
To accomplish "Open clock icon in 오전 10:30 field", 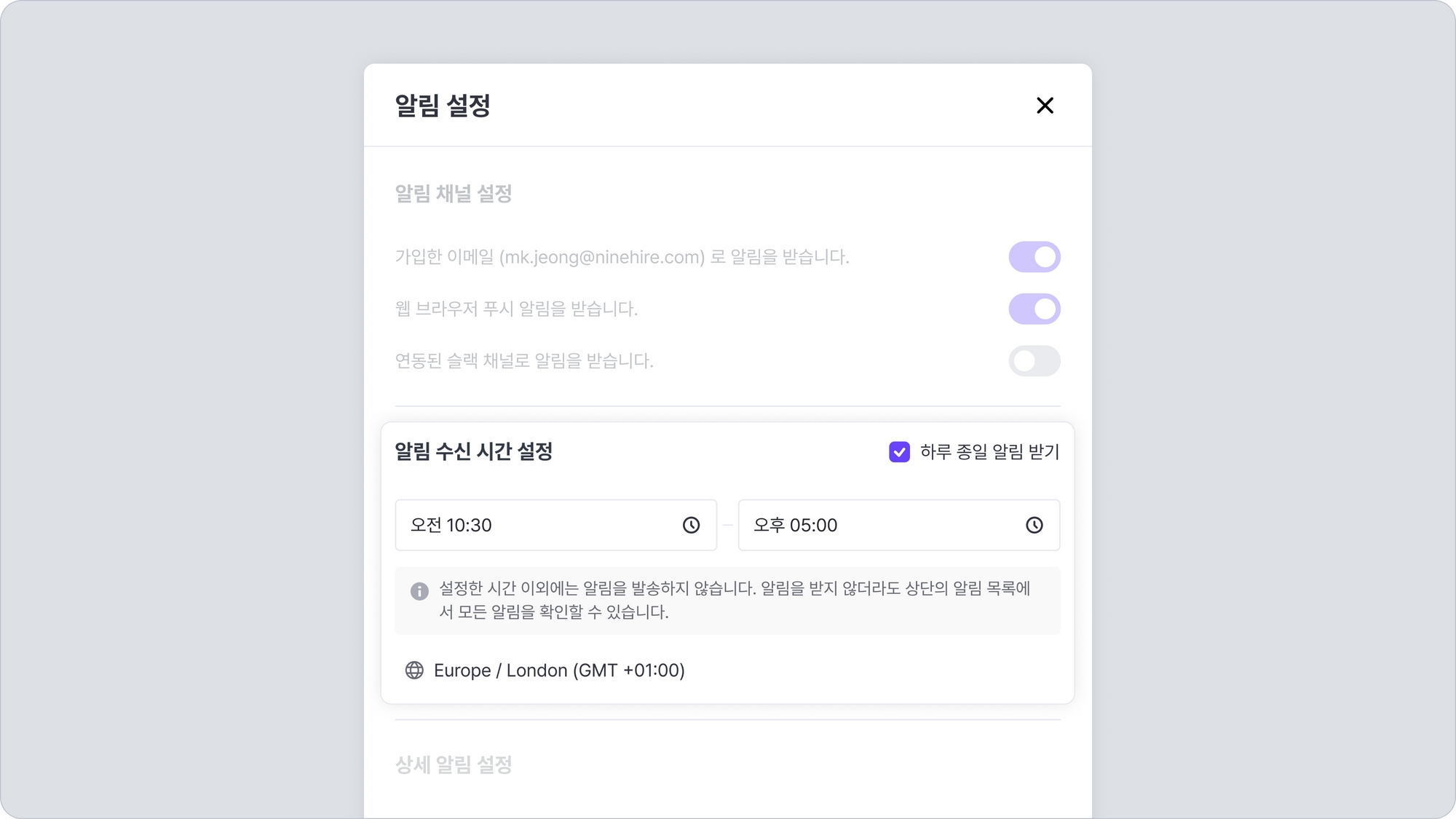I will (x=691, y=525).
